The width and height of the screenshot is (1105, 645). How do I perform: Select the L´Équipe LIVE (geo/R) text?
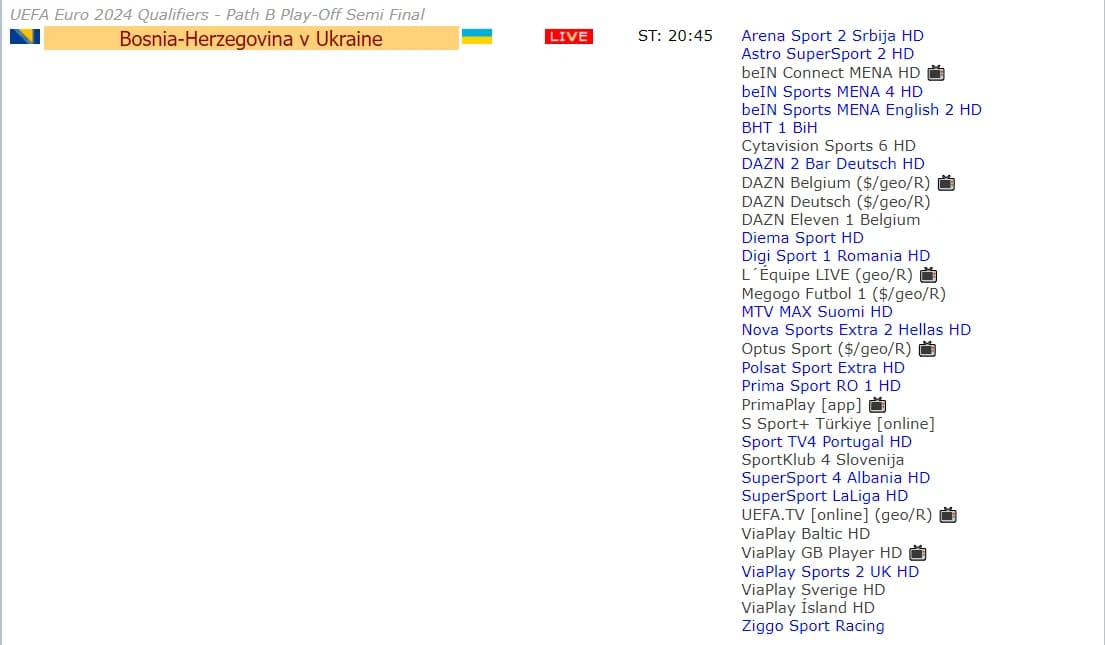tap(827, 275)
